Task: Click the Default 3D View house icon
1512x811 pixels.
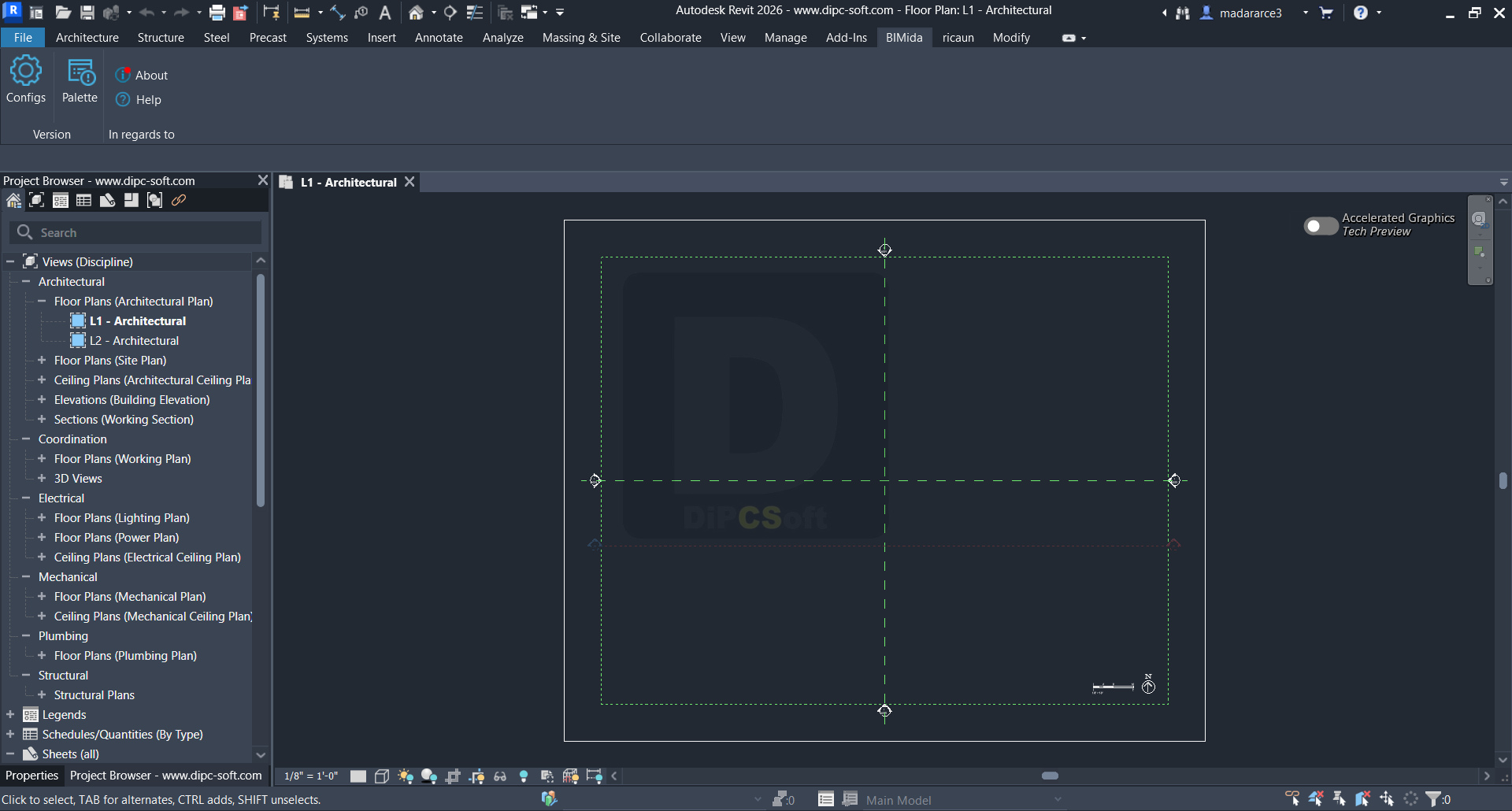Action: pyautogui.click(x=417, y=13)
